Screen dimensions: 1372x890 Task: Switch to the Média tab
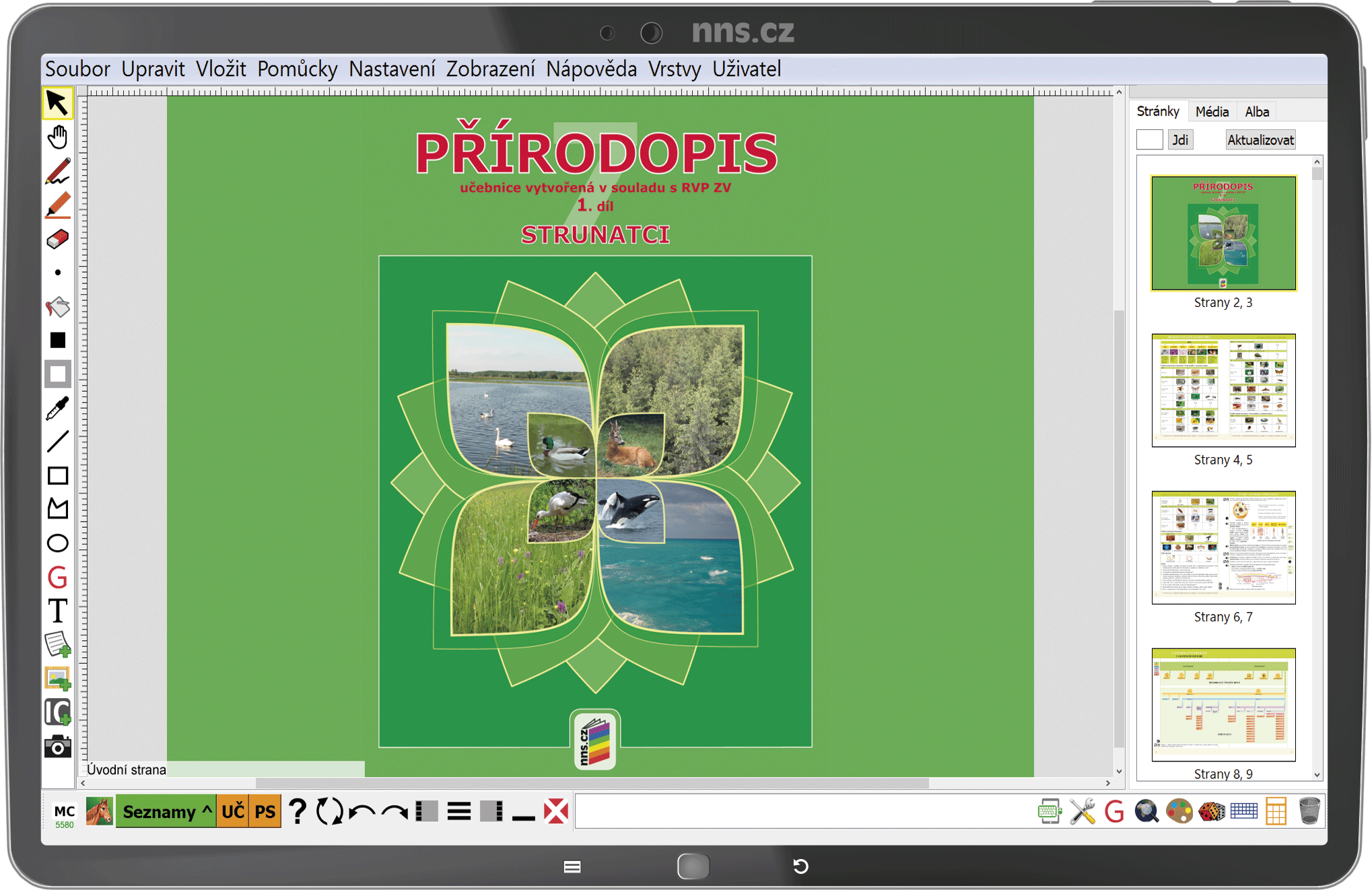[x=1212, y=112]
